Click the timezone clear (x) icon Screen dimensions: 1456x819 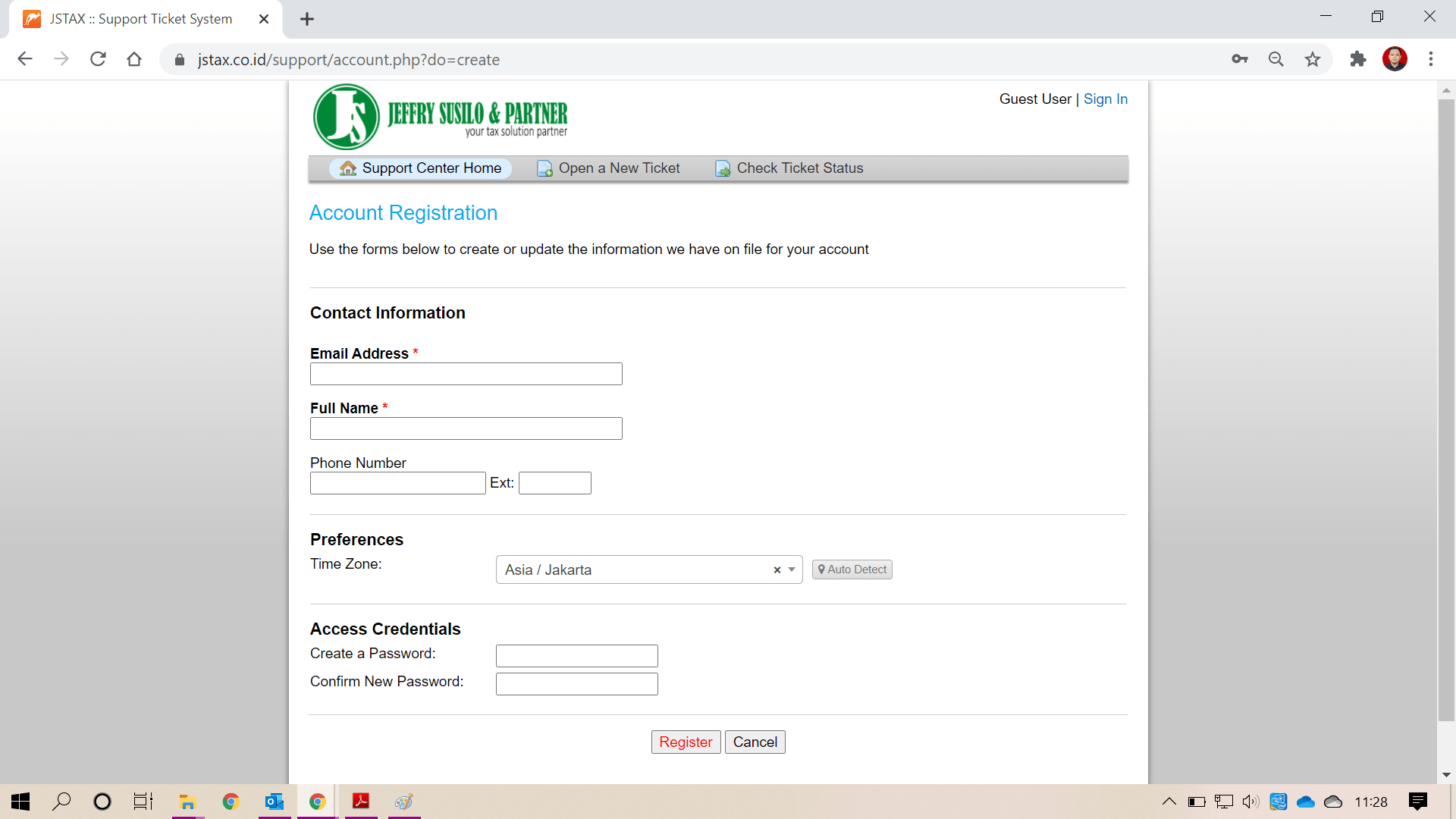click(778, 568)
